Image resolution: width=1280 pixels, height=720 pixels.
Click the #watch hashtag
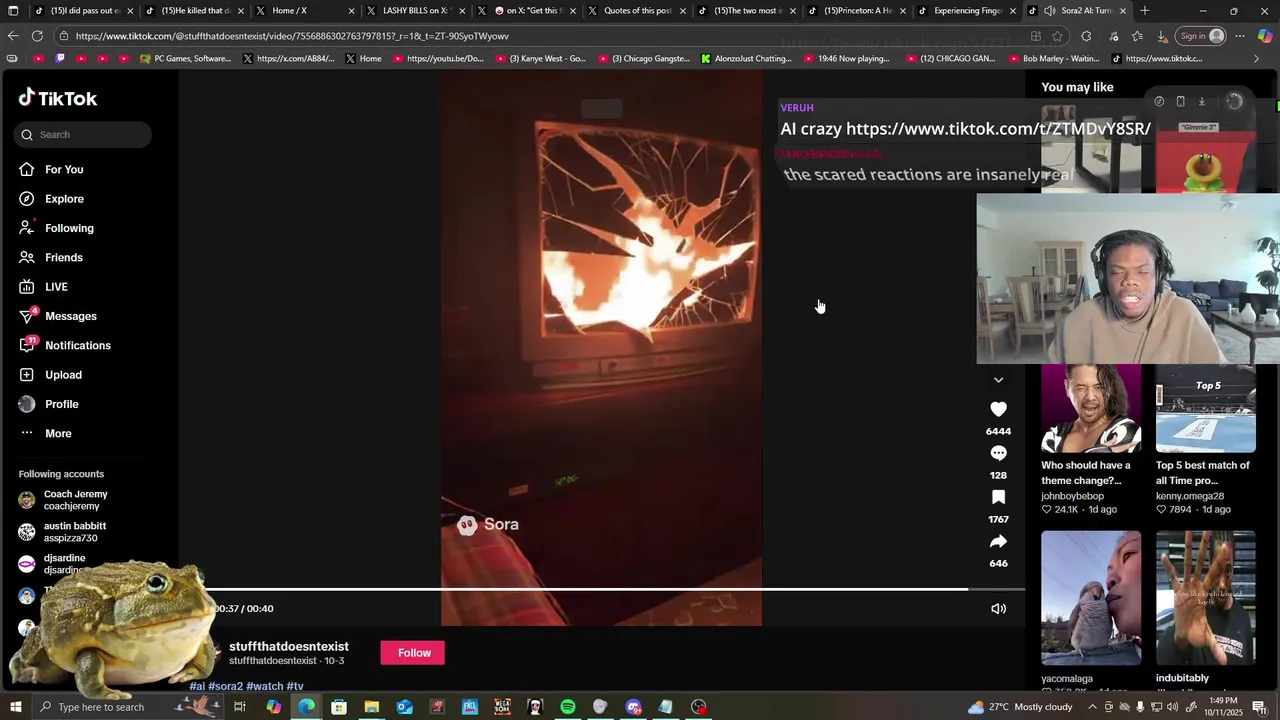tap(265, 686)
